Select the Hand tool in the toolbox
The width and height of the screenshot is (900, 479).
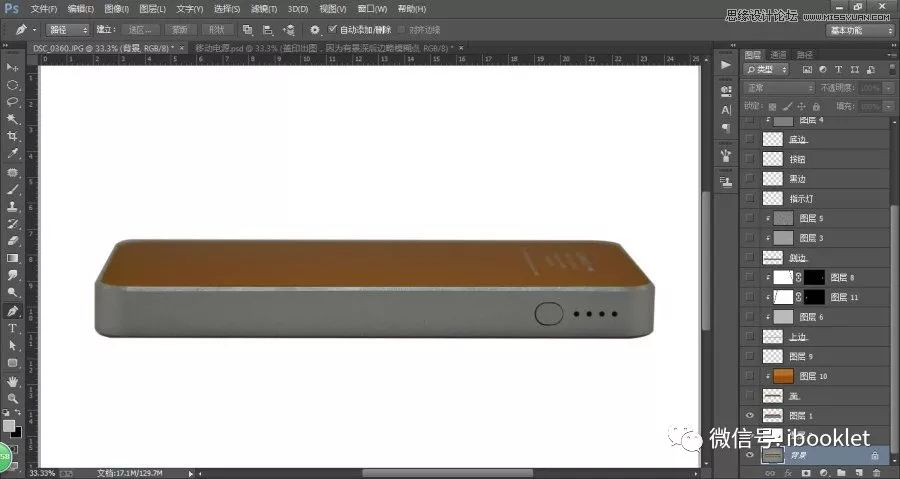point(13,381)
